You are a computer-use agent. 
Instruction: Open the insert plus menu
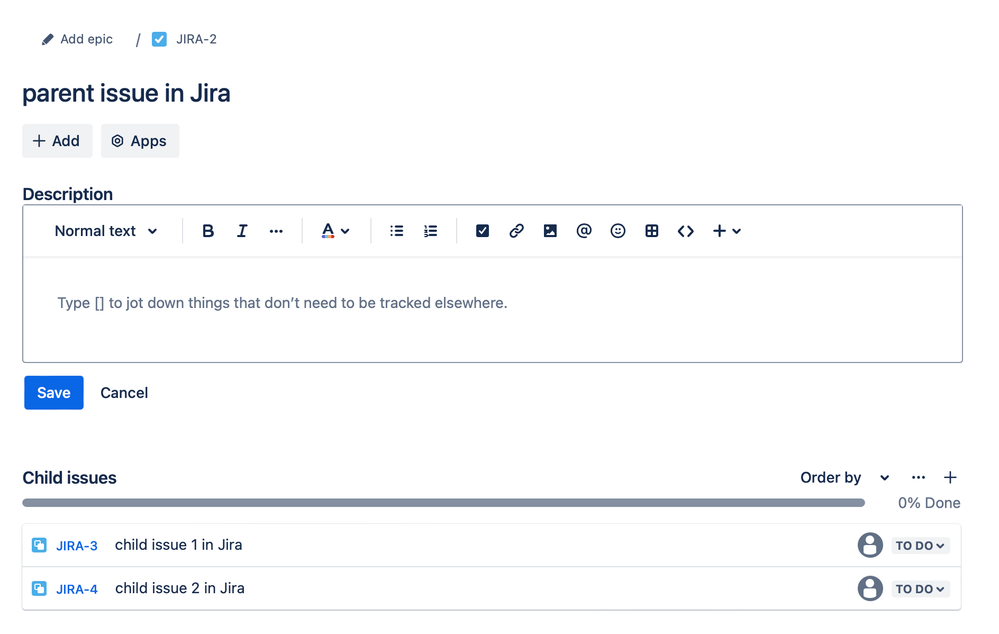(726, 231)
